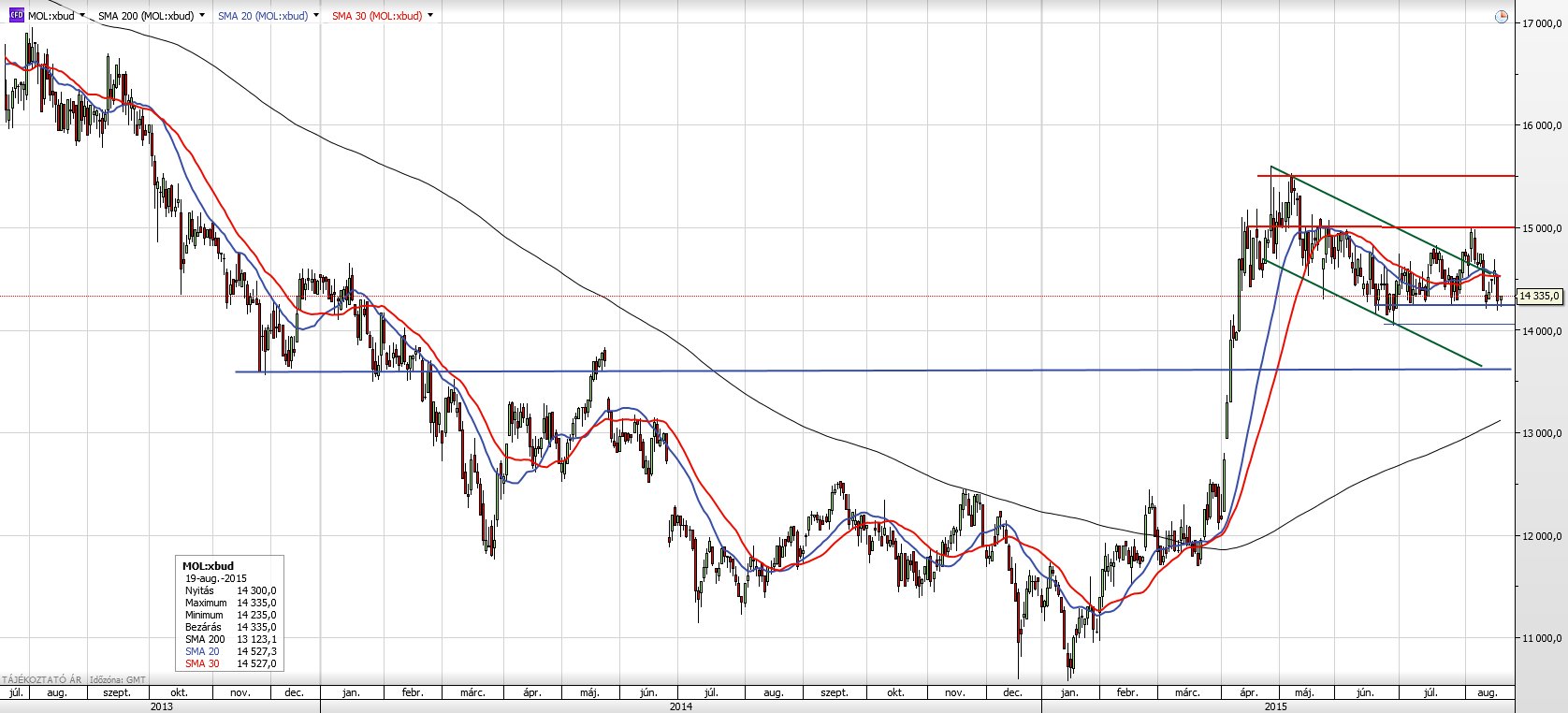Image resolution: width=1568 pixels, height=713 pixels.
Task: Click the purple CFD instrument icon
Action: point(16,15)
